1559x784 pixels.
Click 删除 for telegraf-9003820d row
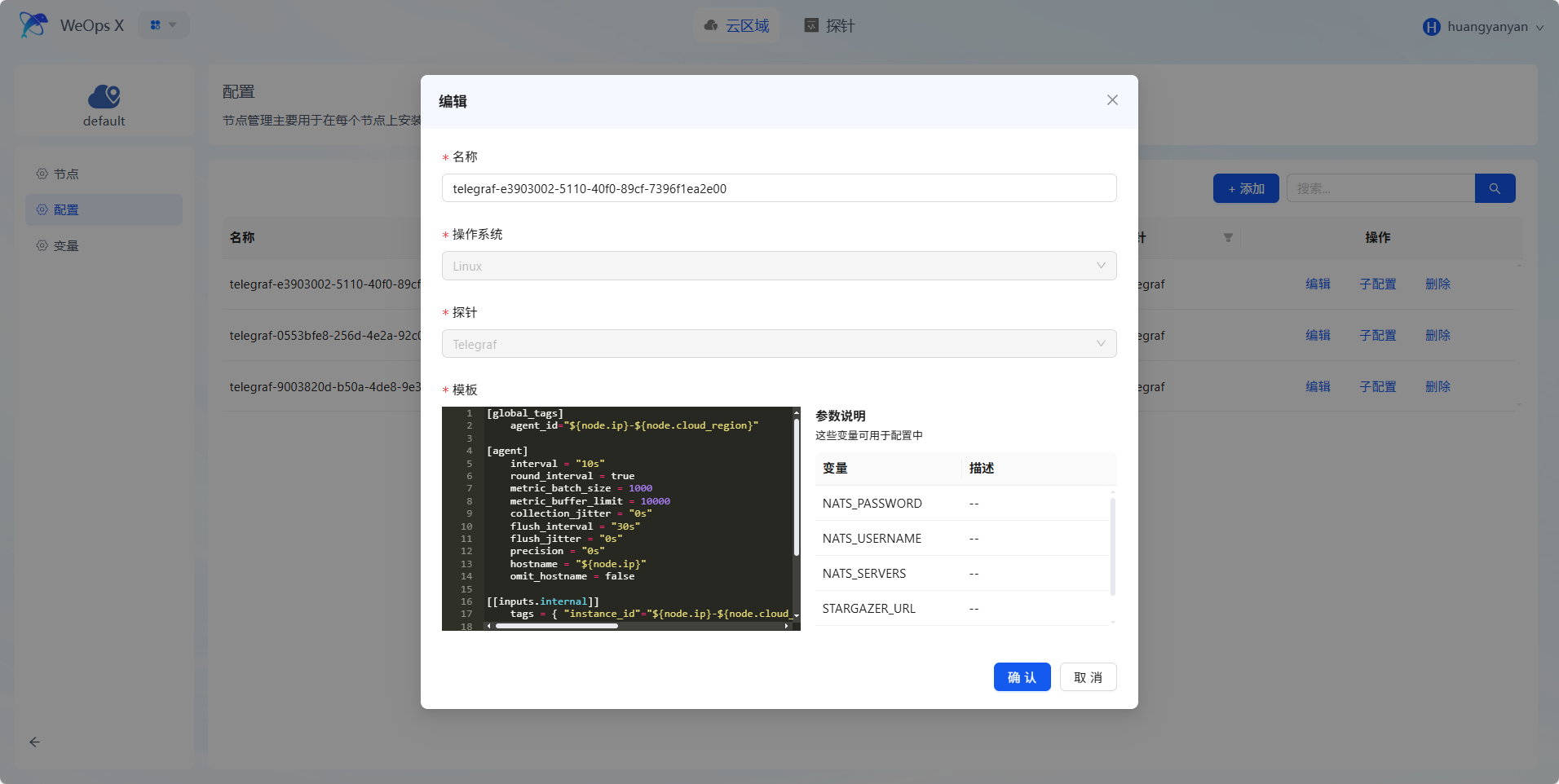click(x=1438, y=387)
